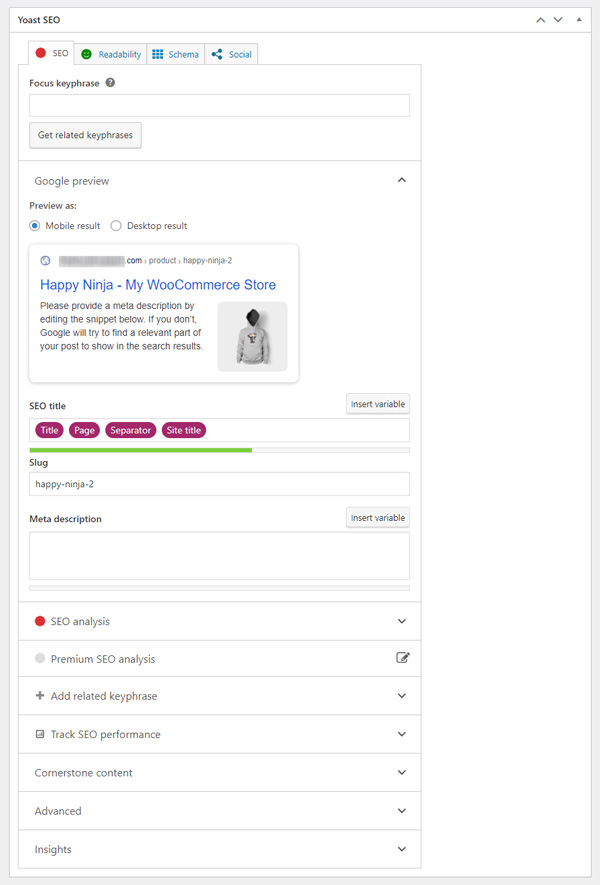Screen dimensions: 600x885
Task: Click the globe favicon in the Google preview
Action: click(45, 260)
